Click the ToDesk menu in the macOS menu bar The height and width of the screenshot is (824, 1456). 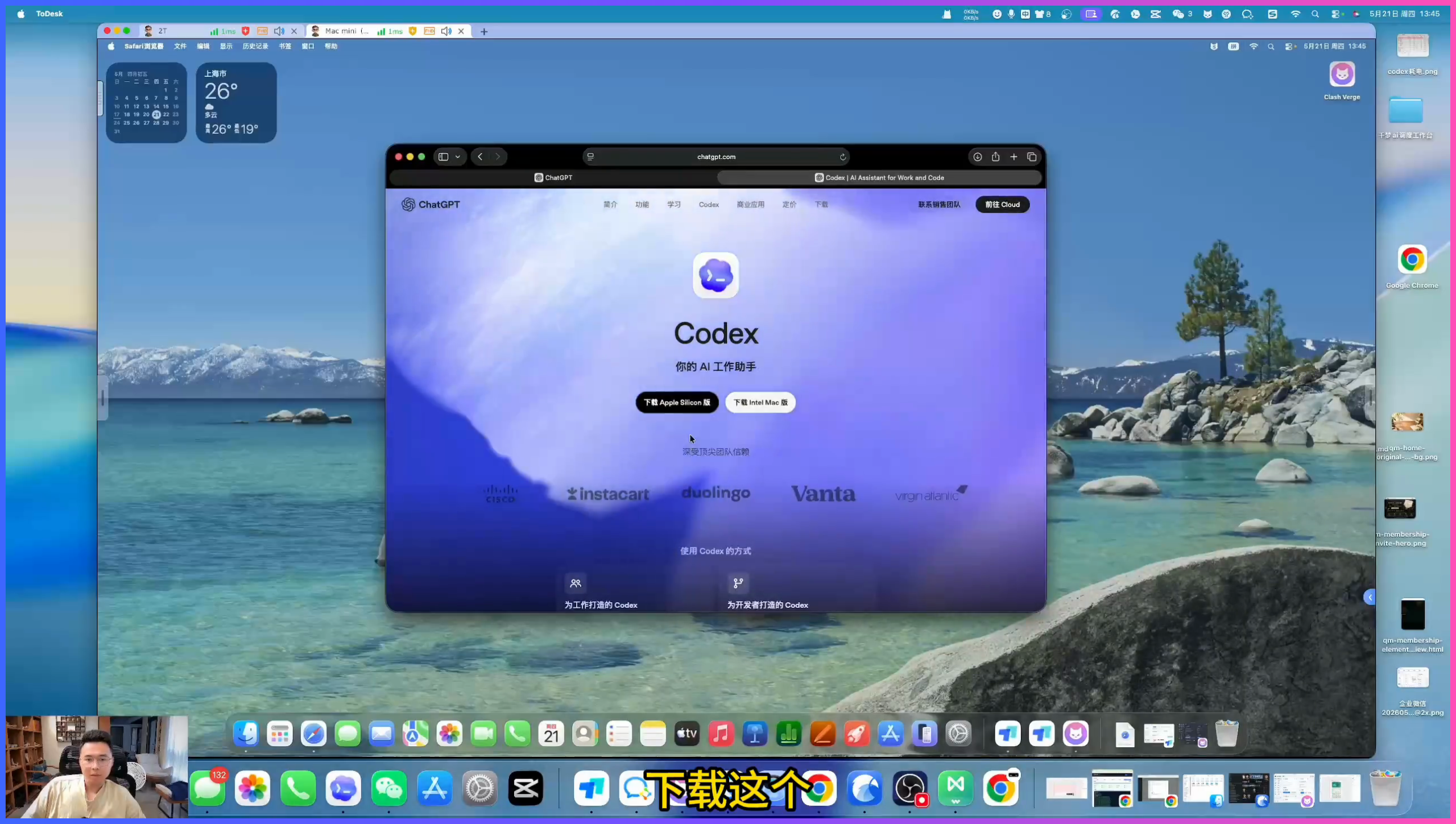pyautogui.click(x=49, y=14)
